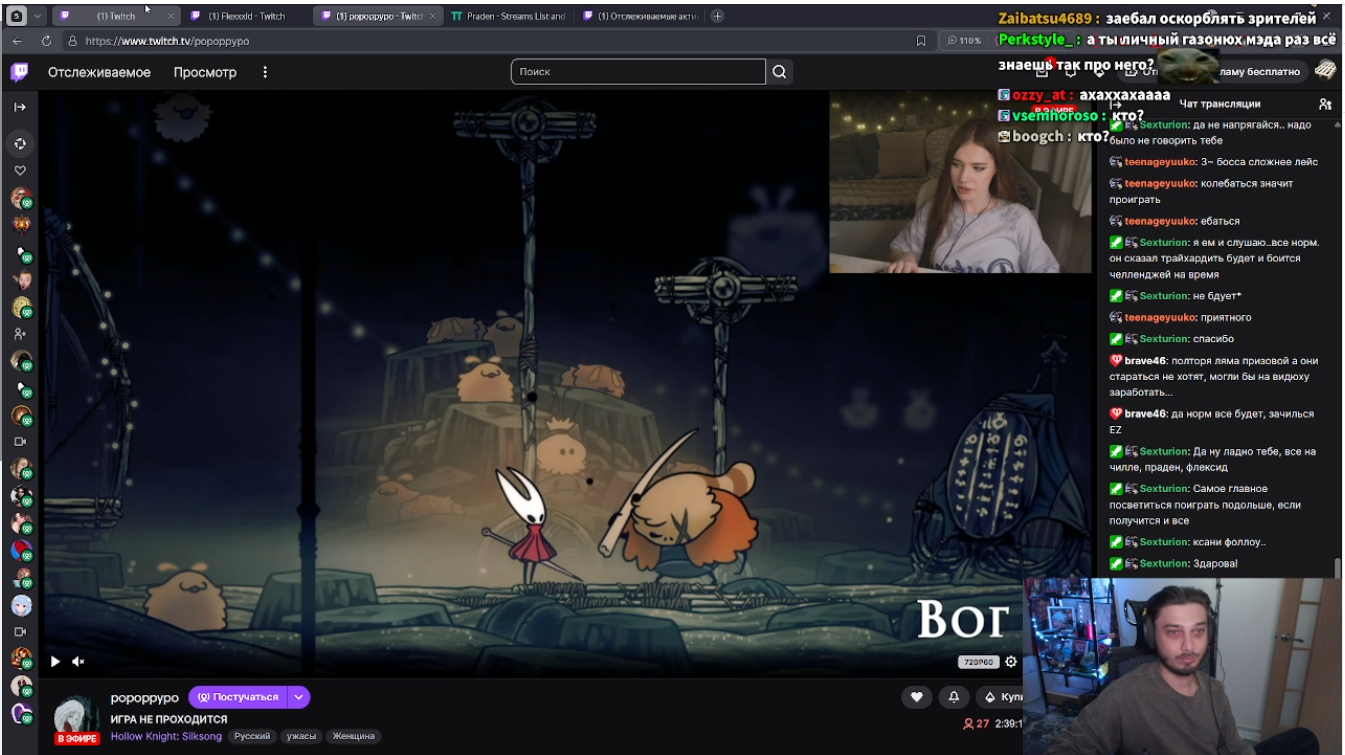This screenshot has height=755, width=1345.
Task: Click the chat message 'ксани фоллоу..'
Action: (x=1229, y=542)
